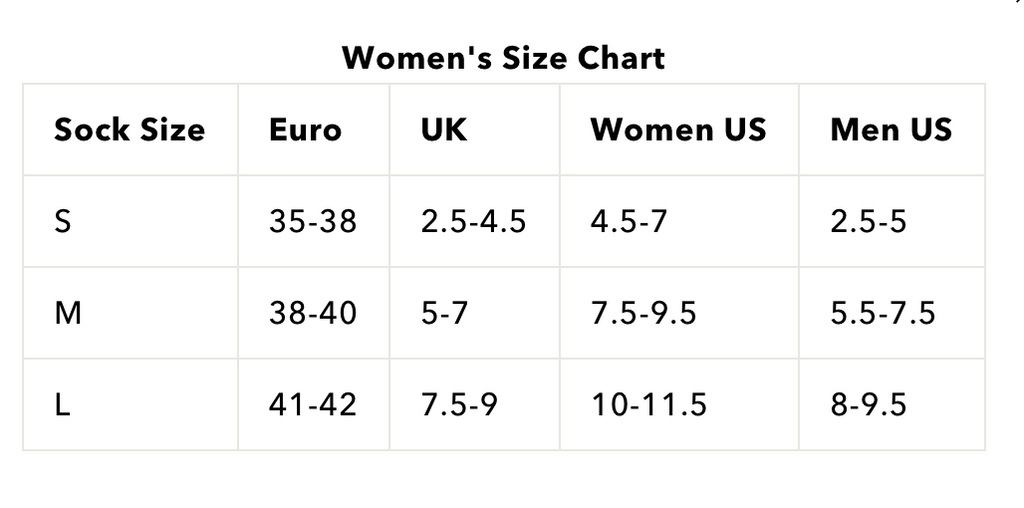Viewport: 1024px width, 508px height.
Task: Select Euro 35-38 cell
Action: tap(312, 221)
